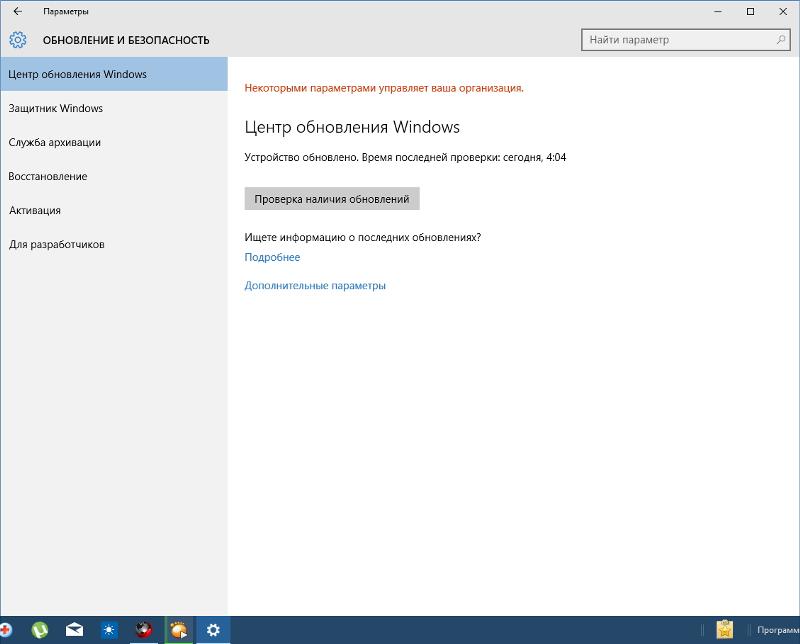This screenshot has height=644, width=800.
Task: Click the red organization notice text
Action: (384, 88)
